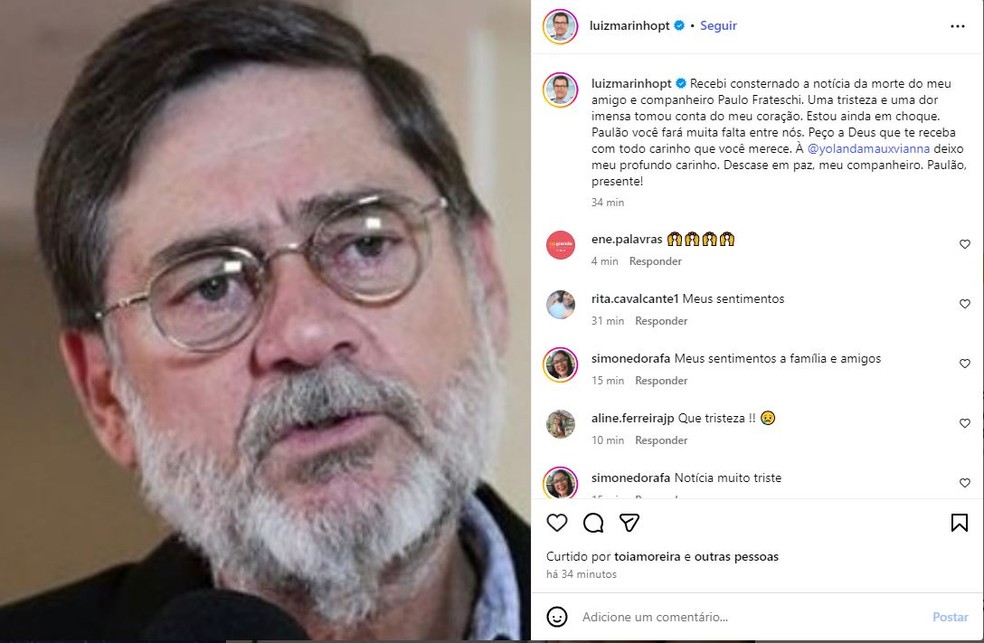Click the luizmarinhopt username in the caption
Viewport: 984px width, 643px height.
(628, 83)
